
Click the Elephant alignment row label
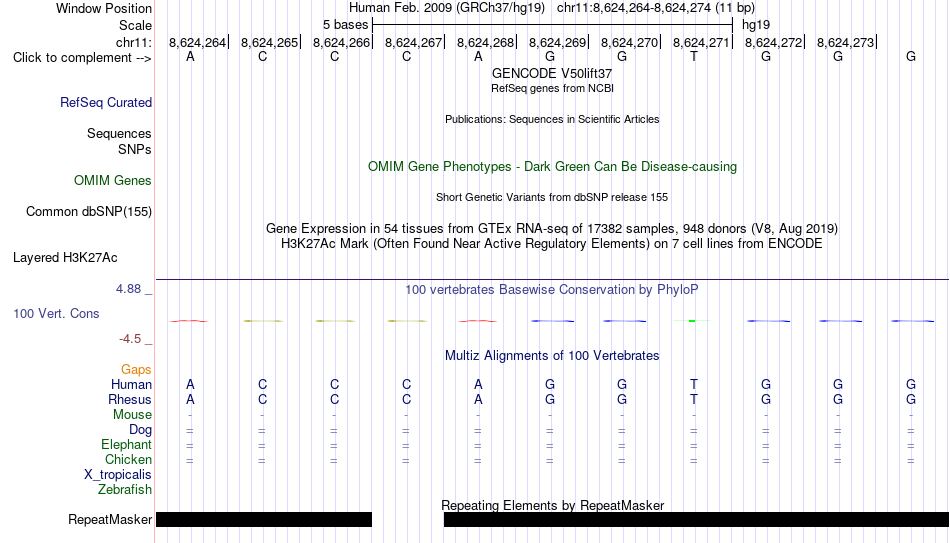[x=126, y=445]
